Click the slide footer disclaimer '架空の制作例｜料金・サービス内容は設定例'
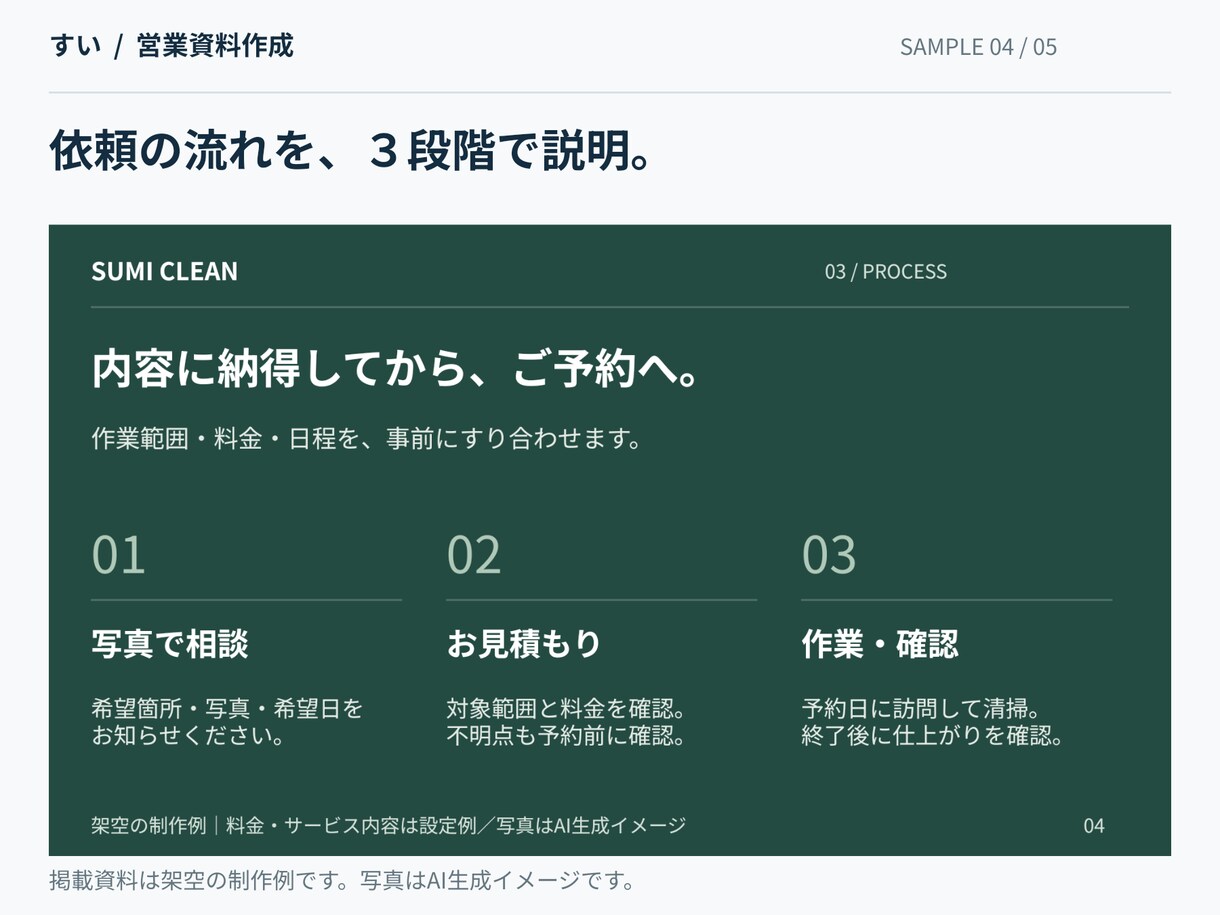Image resolution: width=1220 pixels, height=915 pixels. point(284,826)
